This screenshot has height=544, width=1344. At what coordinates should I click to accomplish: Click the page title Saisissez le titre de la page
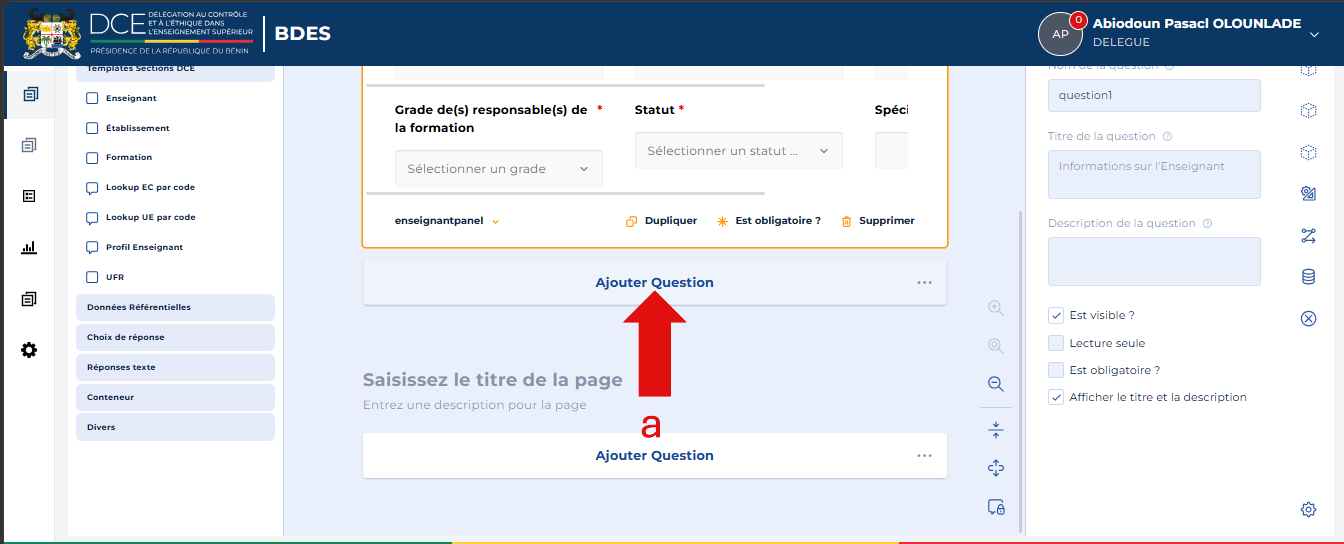click(x=493, y=381)
